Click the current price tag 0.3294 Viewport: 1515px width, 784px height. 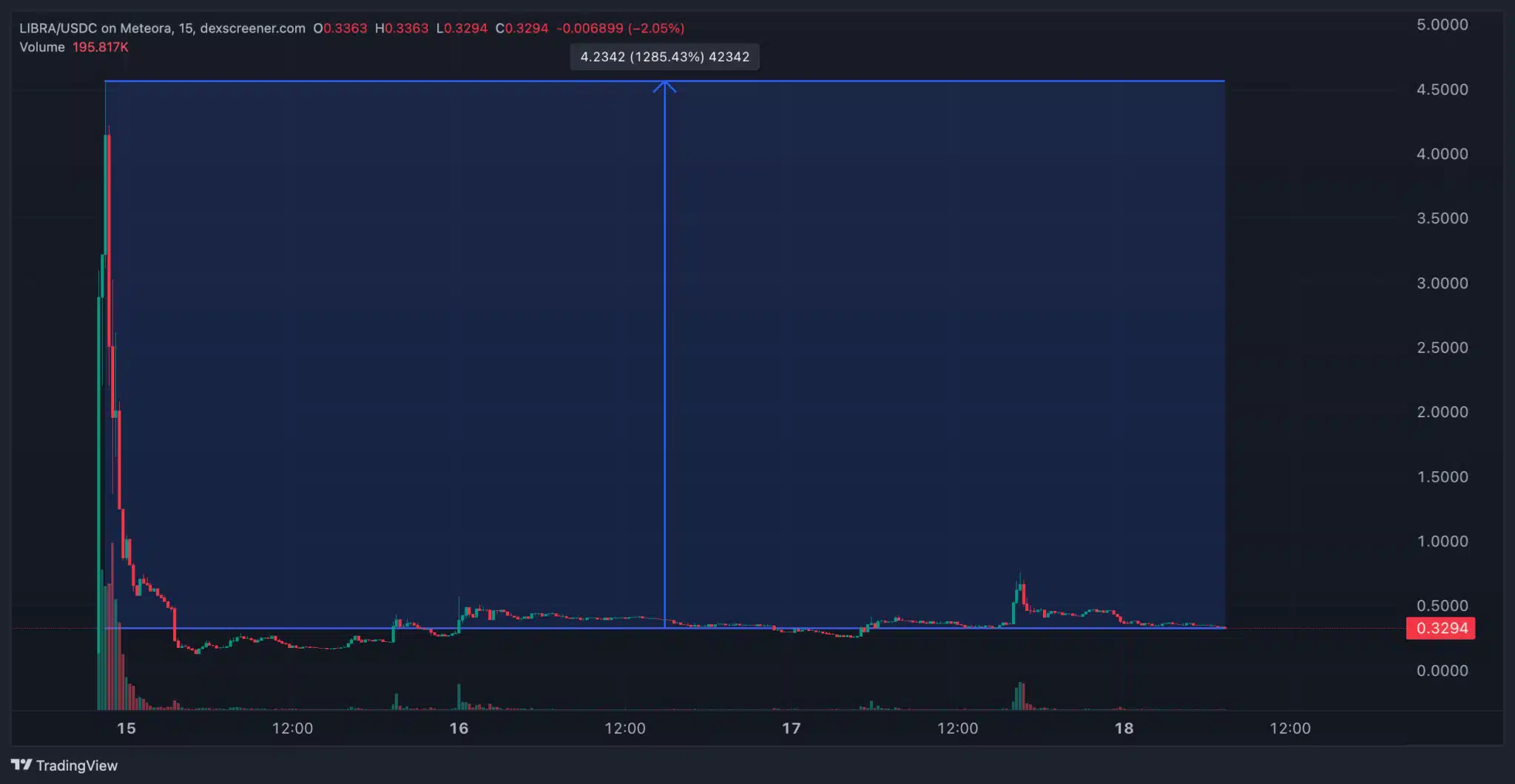[1441, 628]
